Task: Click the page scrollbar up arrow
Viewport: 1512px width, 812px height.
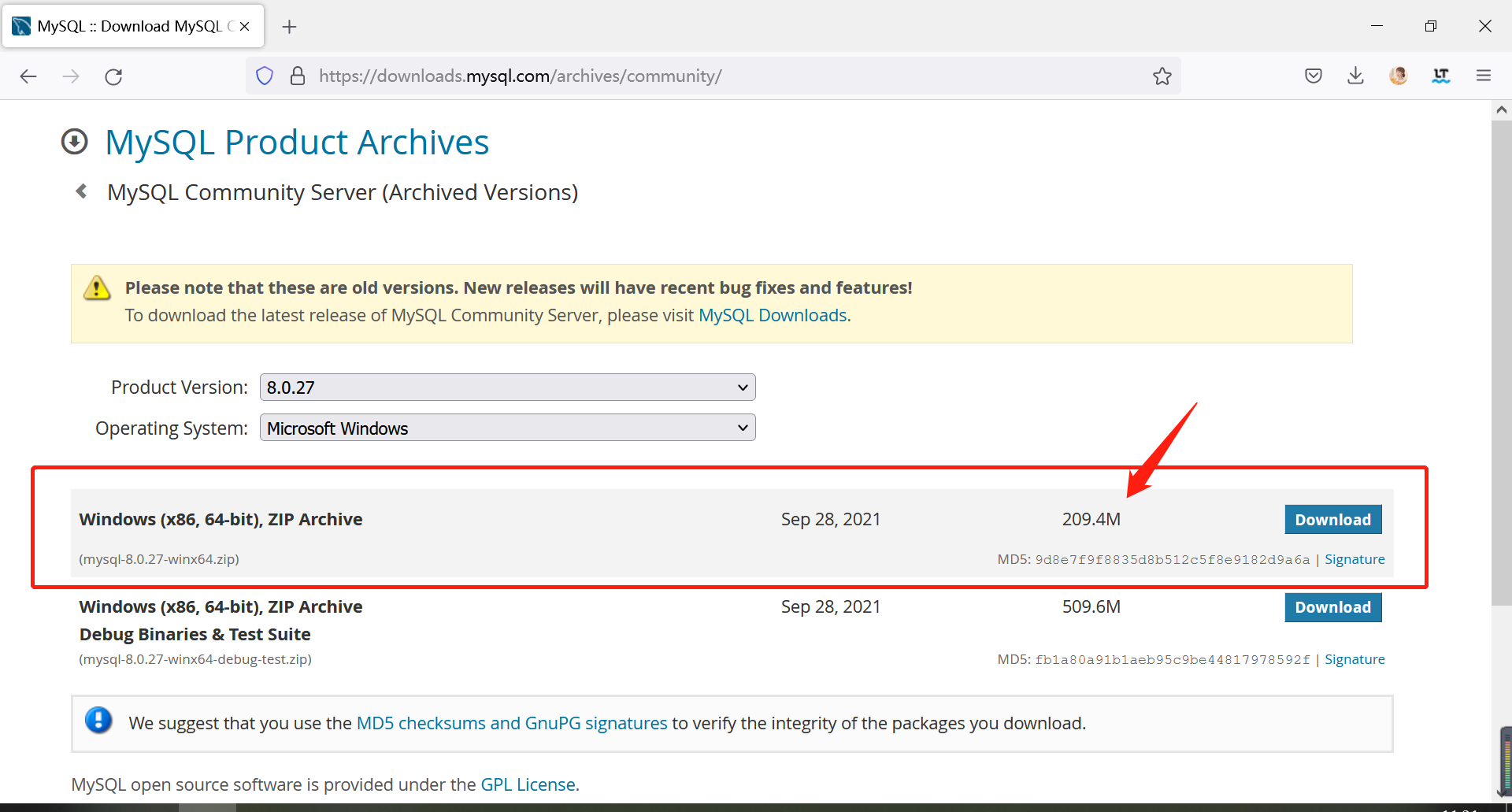Action: (1502, 110)
